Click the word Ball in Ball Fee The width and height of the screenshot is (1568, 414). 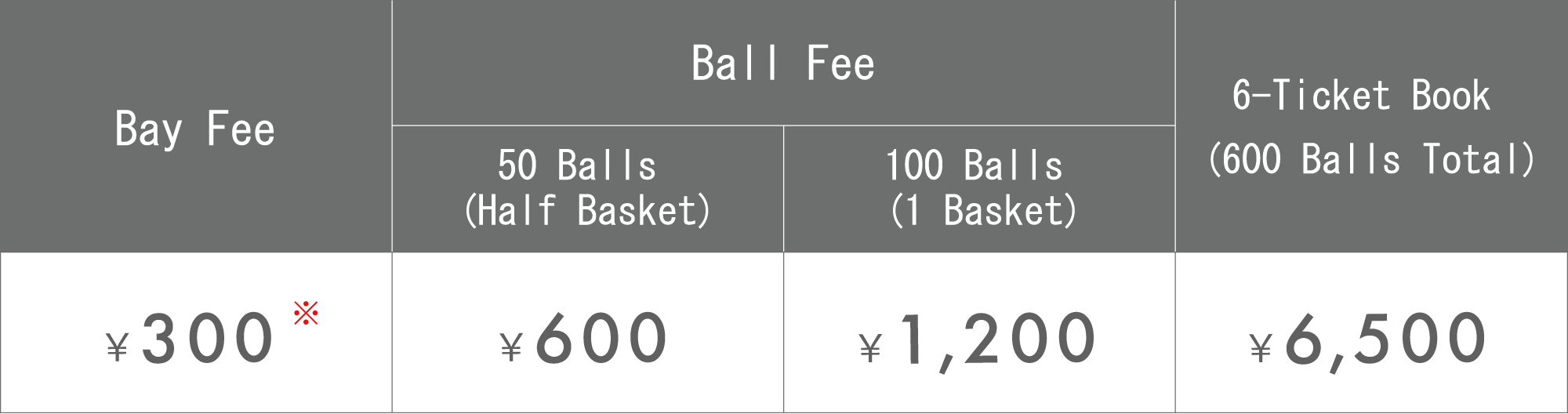pos(735,64)
